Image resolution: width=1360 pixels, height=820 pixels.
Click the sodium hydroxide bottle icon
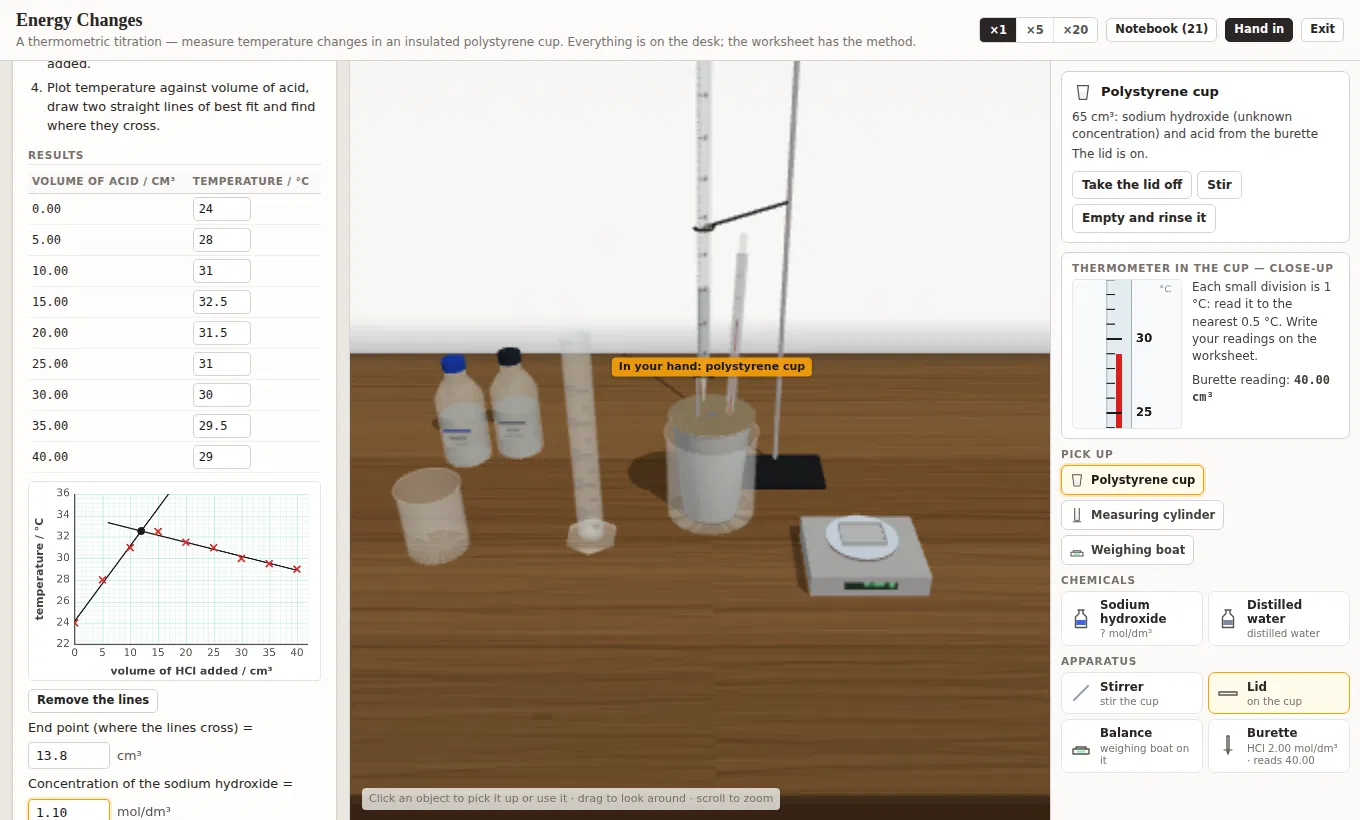tap(1080, 618)
